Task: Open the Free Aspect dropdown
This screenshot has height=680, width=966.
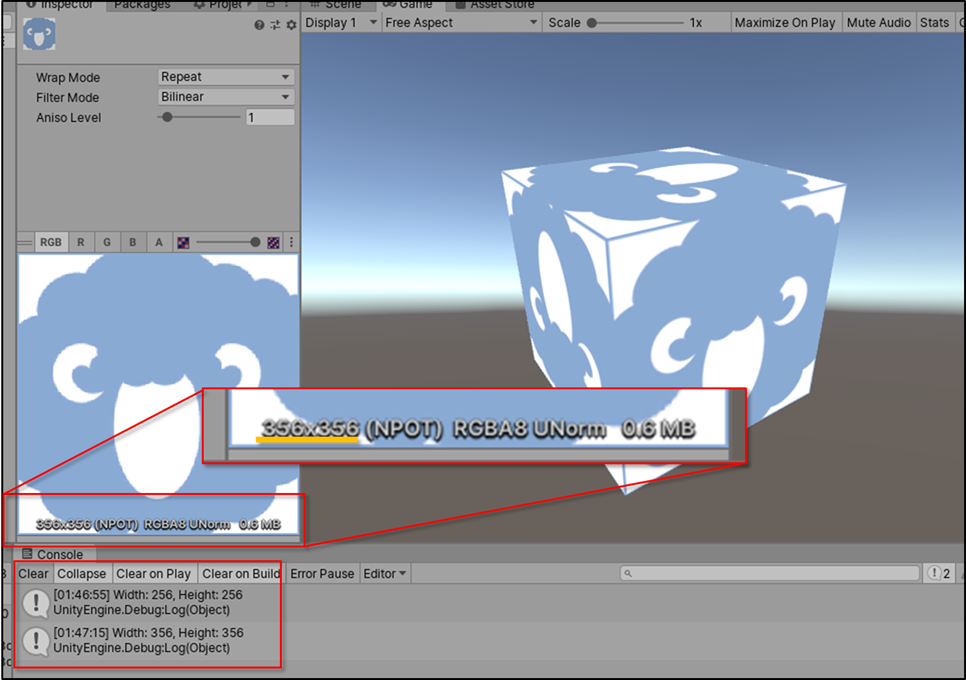Action: point(461,23)
